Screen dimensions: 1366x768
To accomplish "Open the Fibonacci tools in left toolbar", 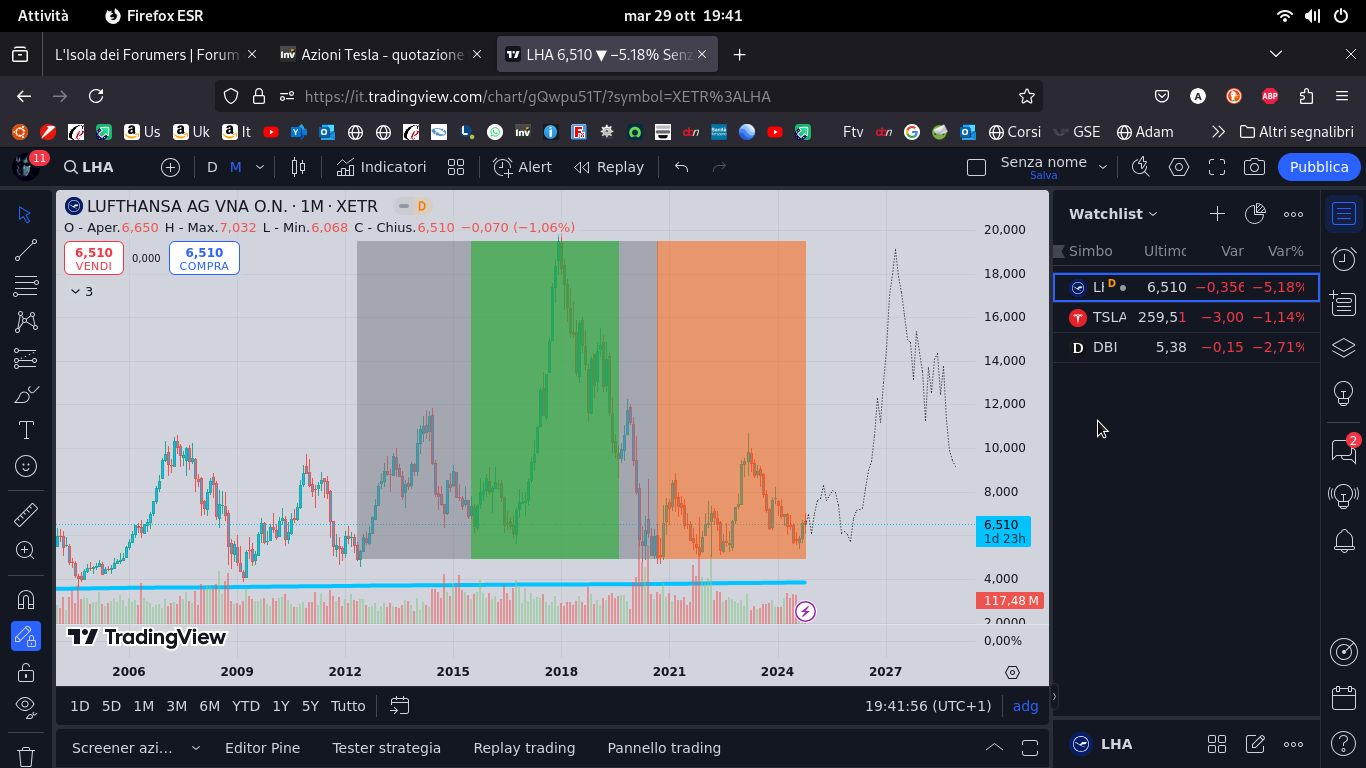I will point(26,286).
